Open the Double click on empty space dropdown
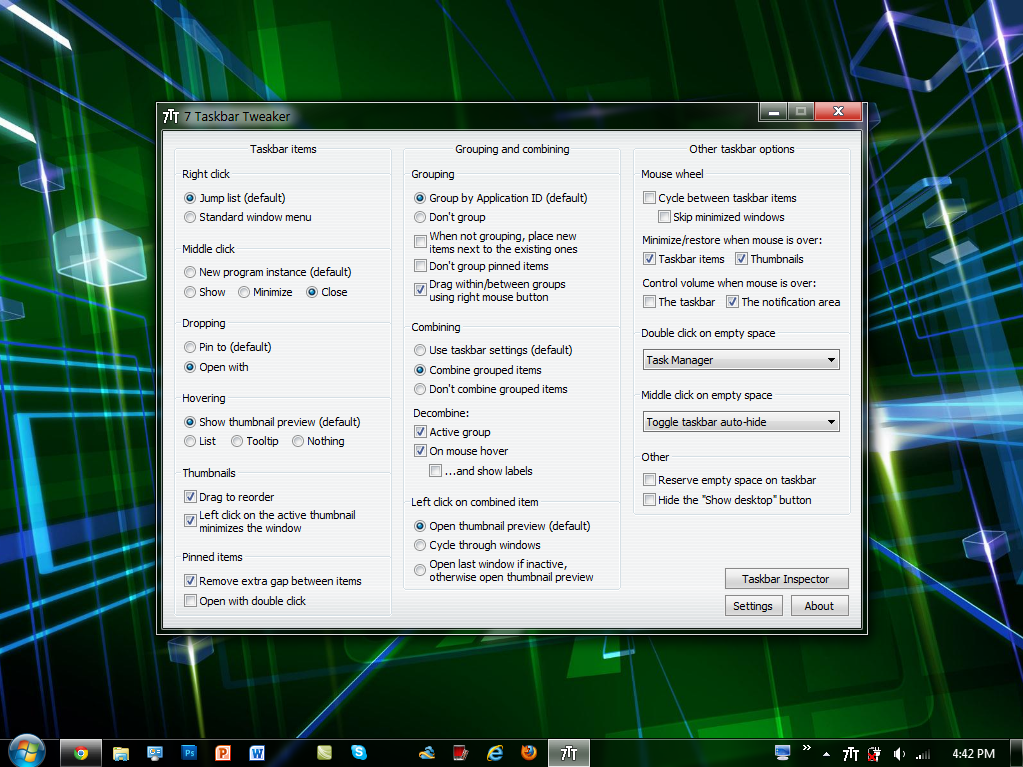This screenshot has width=1023, height=767. pyautogui.click(x=740, y=359)
